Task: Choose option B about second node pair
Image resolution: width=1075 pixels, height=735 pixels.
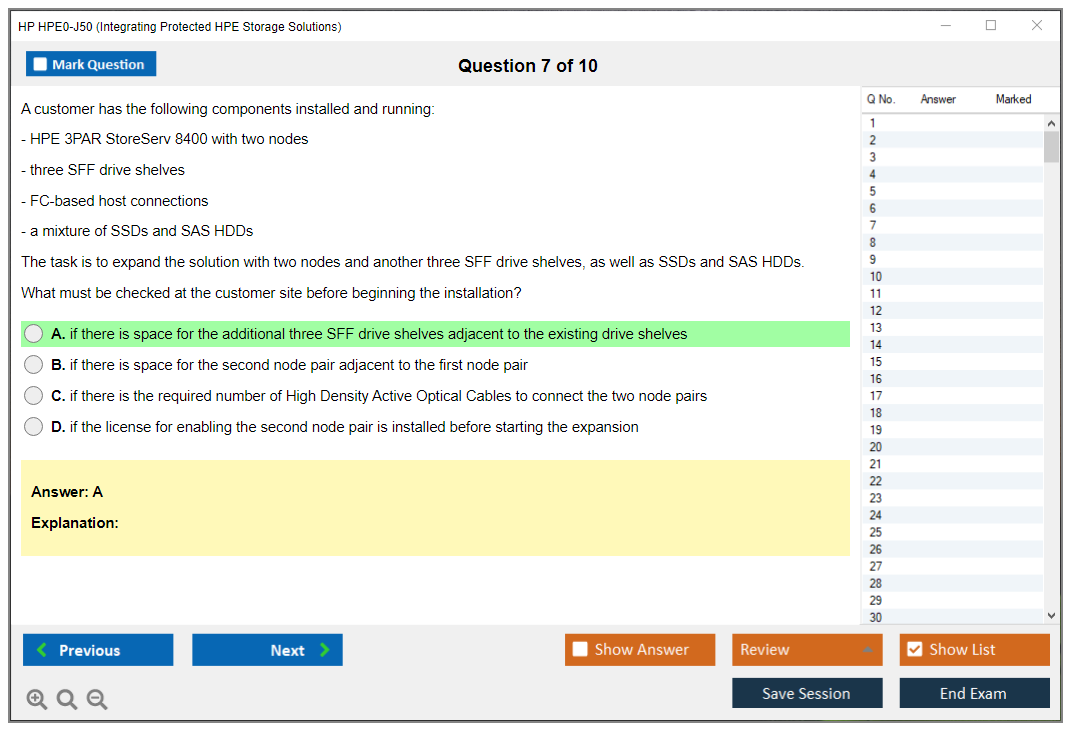Action: click(34, 365)
